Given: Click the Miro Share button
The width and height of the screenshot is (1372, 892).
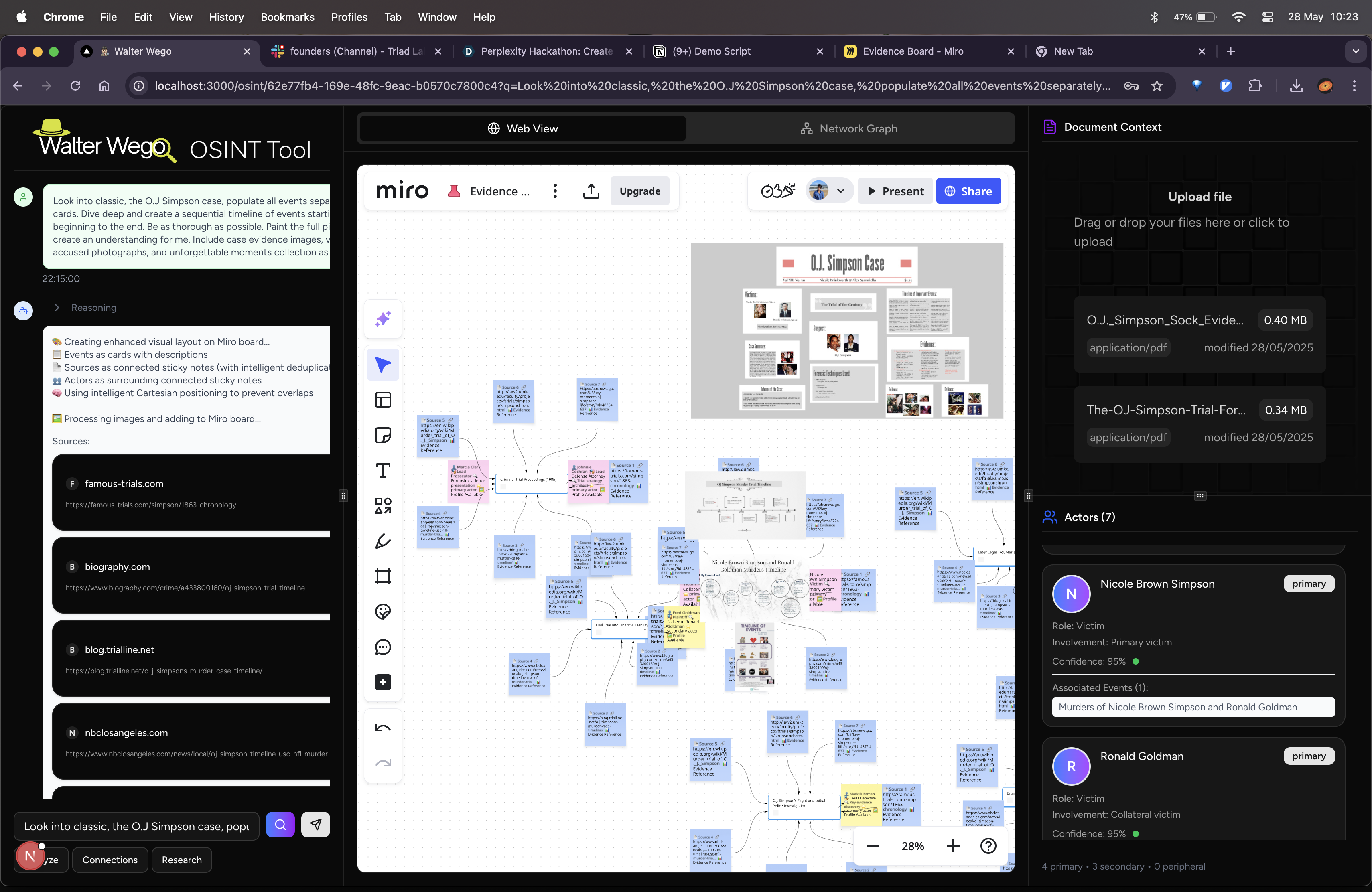Looking at the screenshot, I should (x=968, y=191).
